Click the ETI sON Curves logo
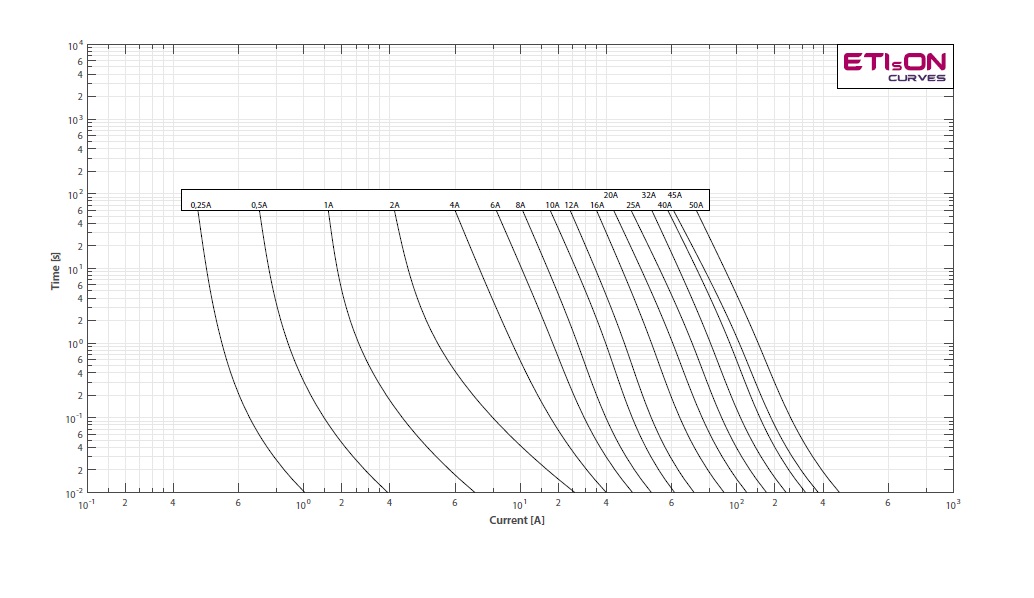 [x=894, y=68]
